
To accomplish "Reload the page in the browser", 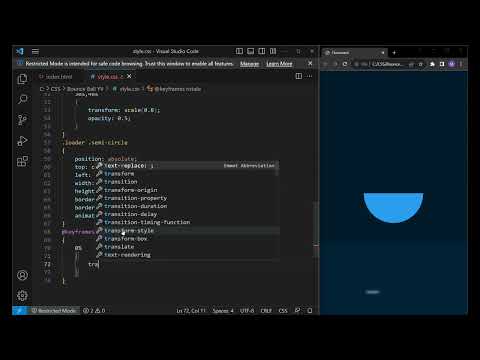I will click(345, 64).
